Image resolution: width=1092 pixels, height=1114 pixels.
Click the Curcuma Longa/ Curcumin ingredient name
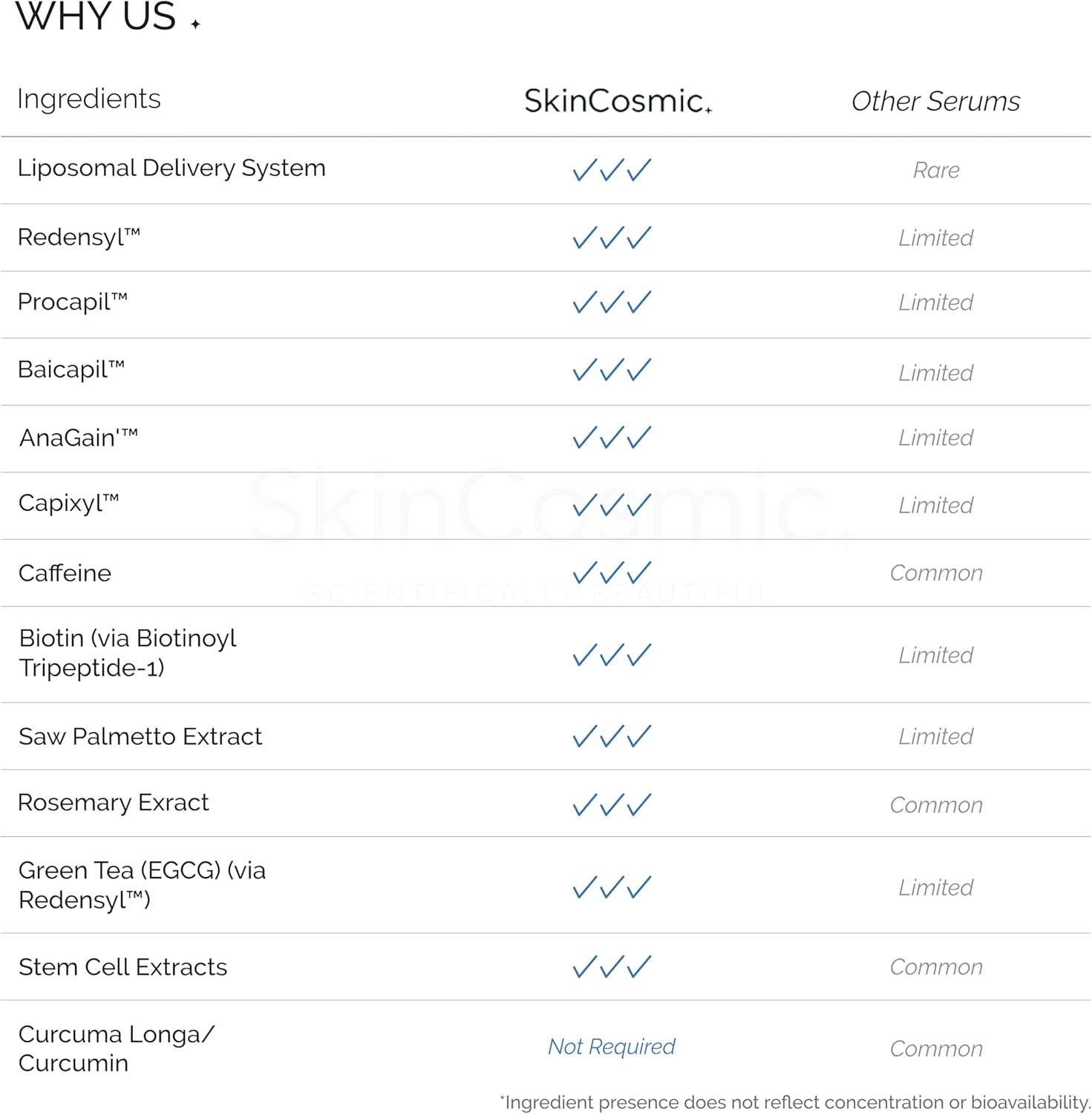tap(116, 1048)
